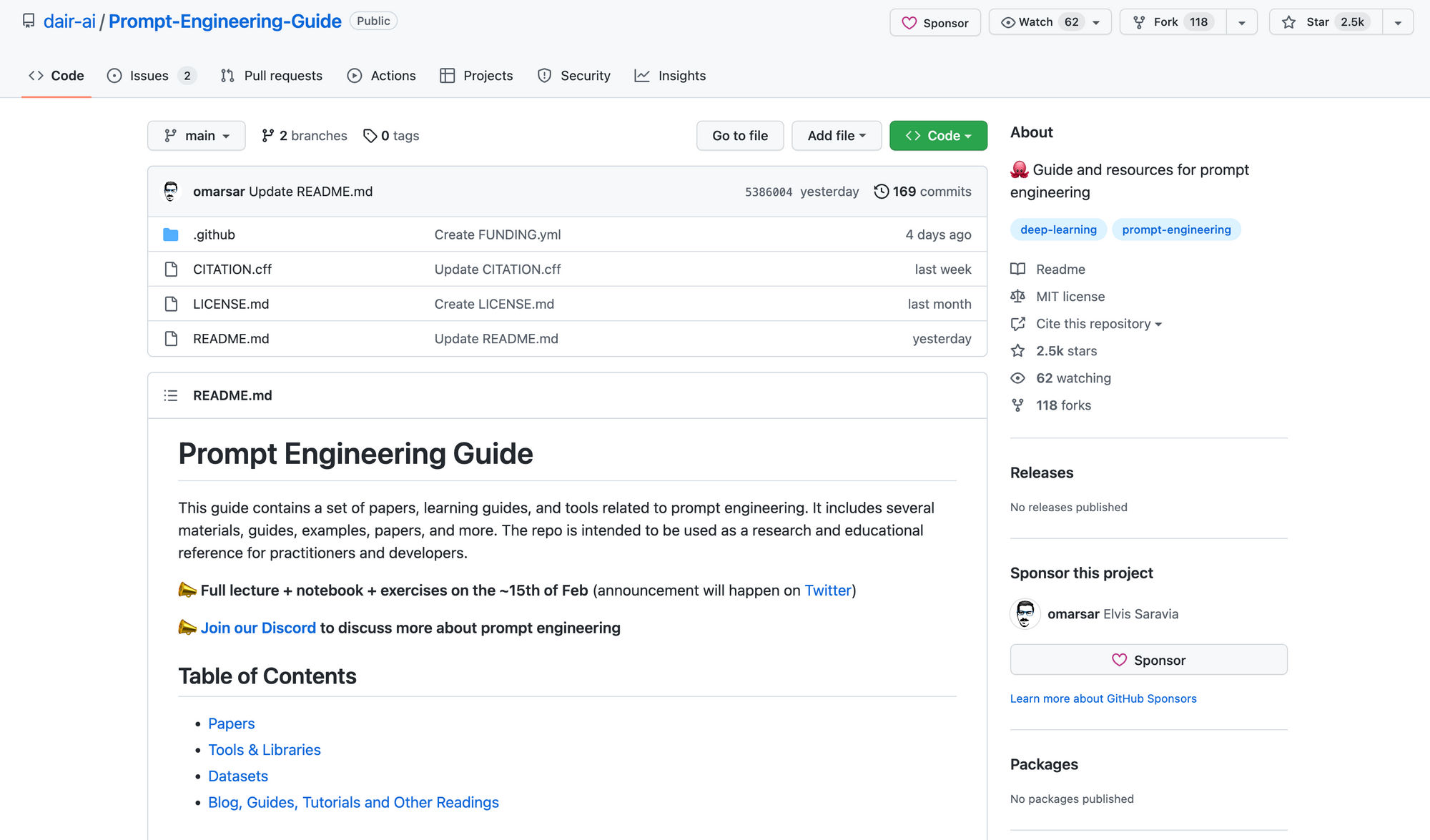1430x840 pixels.
Task: Open the Create LICENSE.md commit message
Action: click(x=494, y=304)
